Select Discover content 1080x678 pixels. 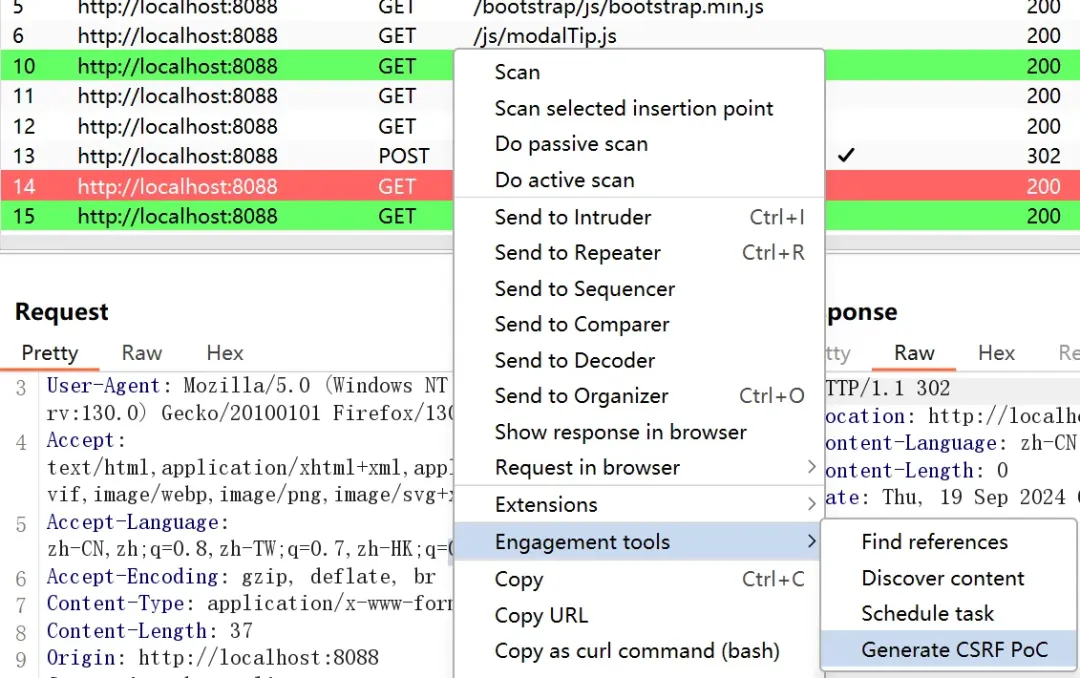pos(942,578)
